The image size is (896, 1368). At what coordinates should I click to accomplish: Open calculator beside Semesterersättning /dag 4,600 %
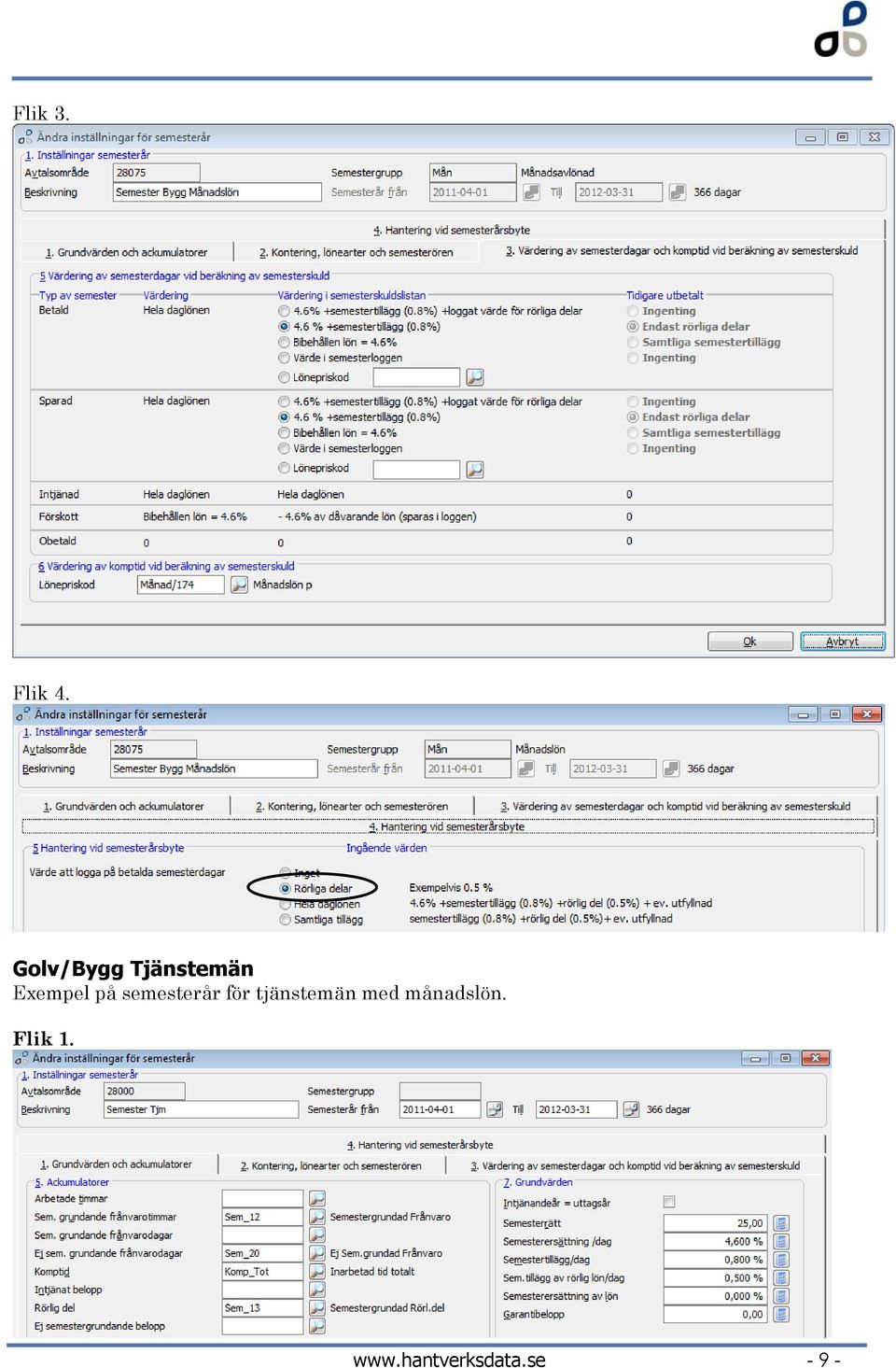(x=781, y=1241)
